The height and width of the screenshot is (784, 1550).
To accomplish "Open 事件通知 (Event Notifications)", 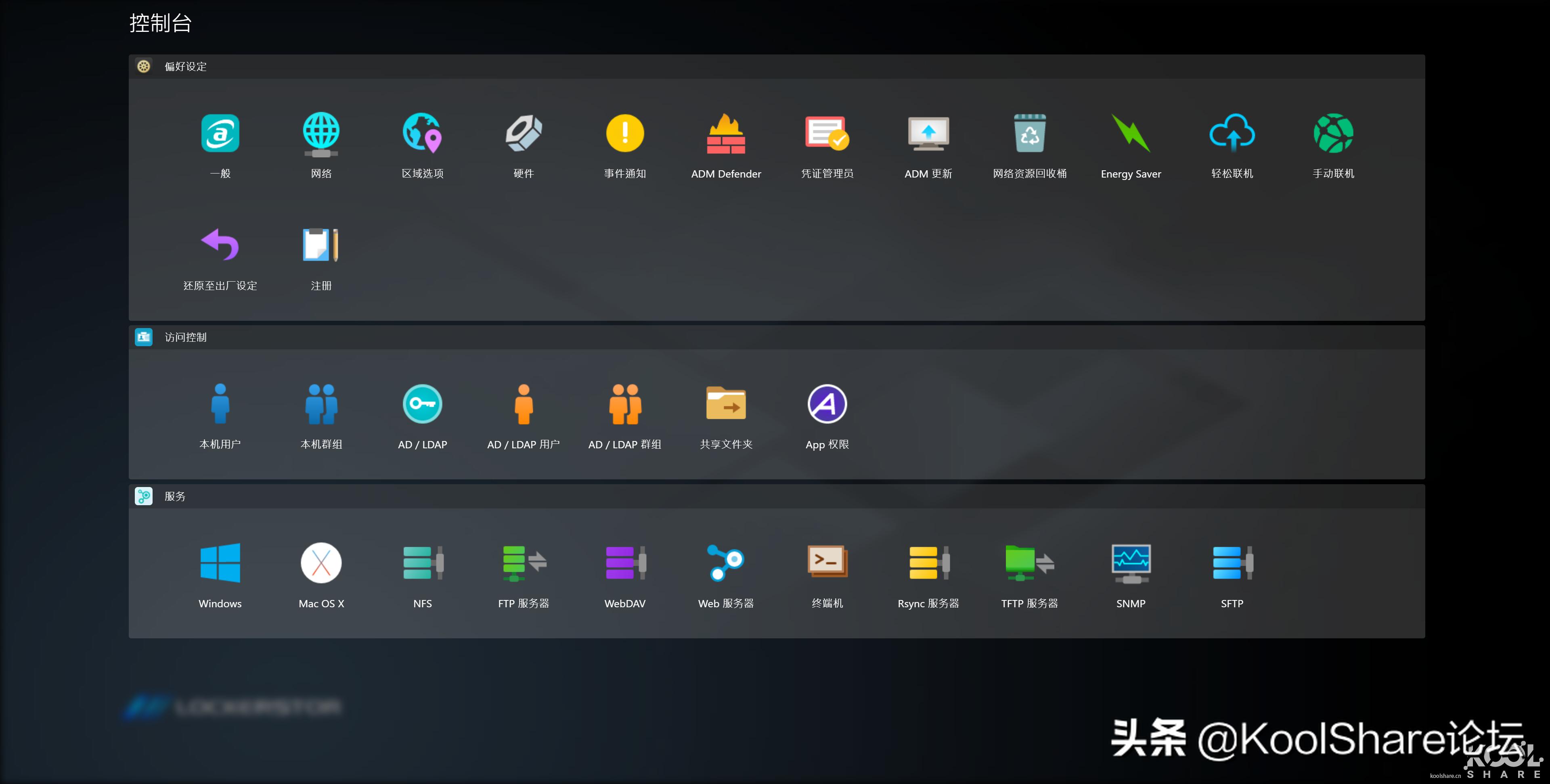I will pos(624,144).
